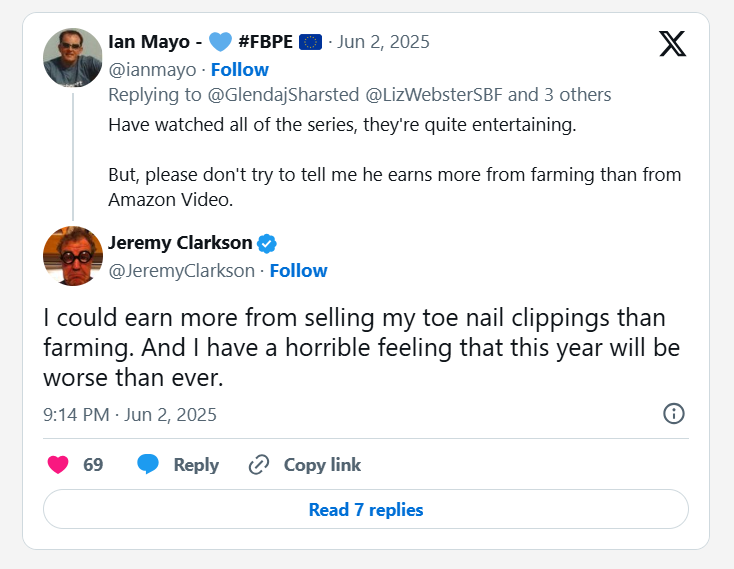Open the @ianmayo handle

coord(151,69)
